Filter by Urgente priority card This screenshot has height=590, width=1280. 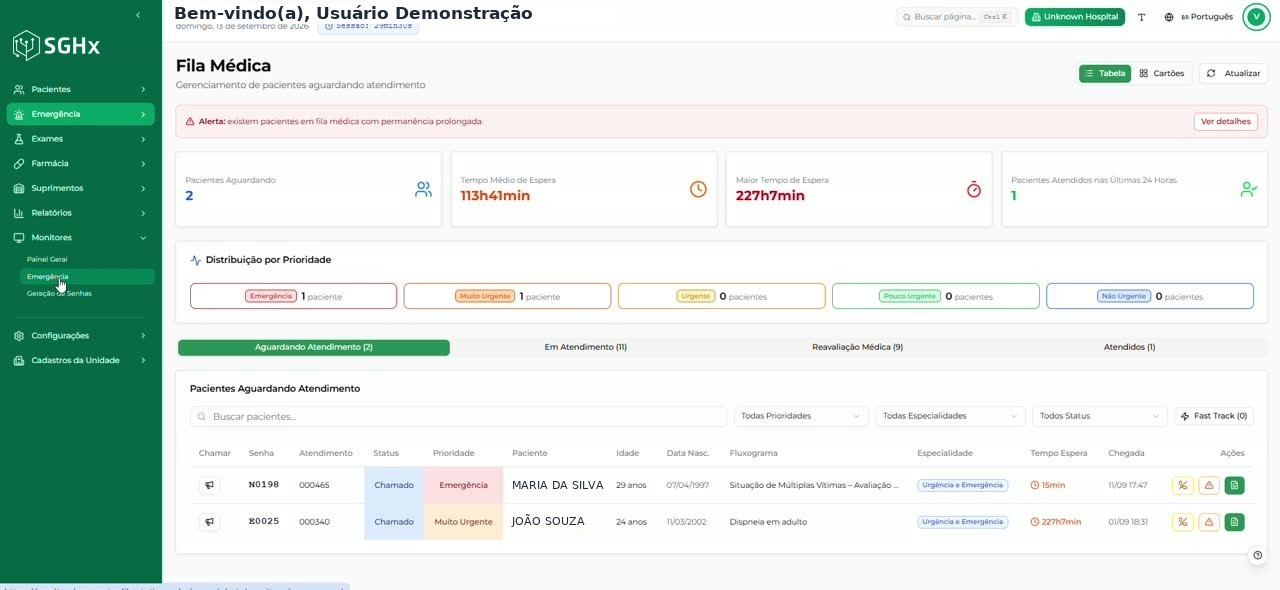coord(722,296)
